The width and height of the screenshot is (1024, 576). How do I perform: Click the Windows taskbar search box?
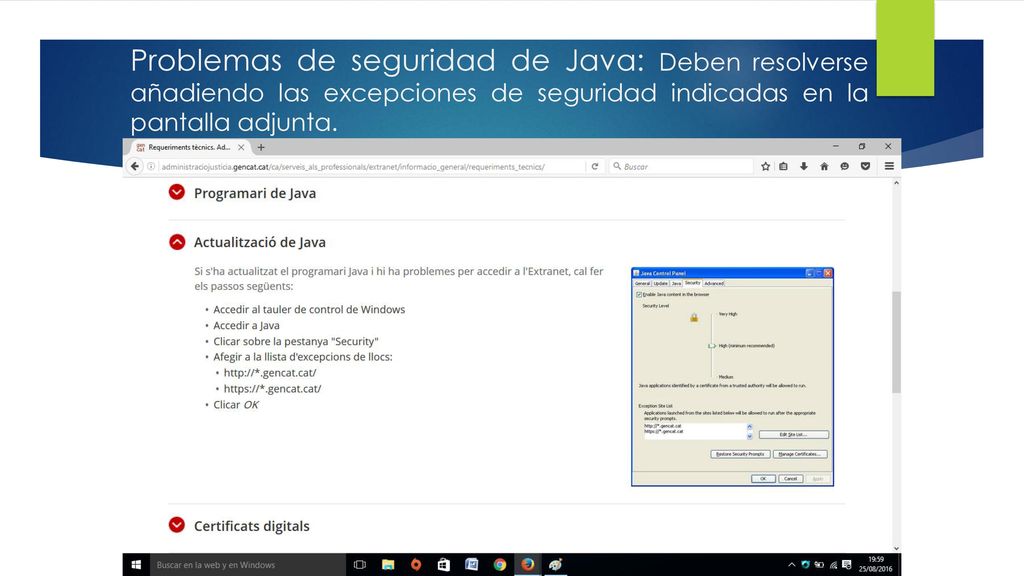(248, 565)
